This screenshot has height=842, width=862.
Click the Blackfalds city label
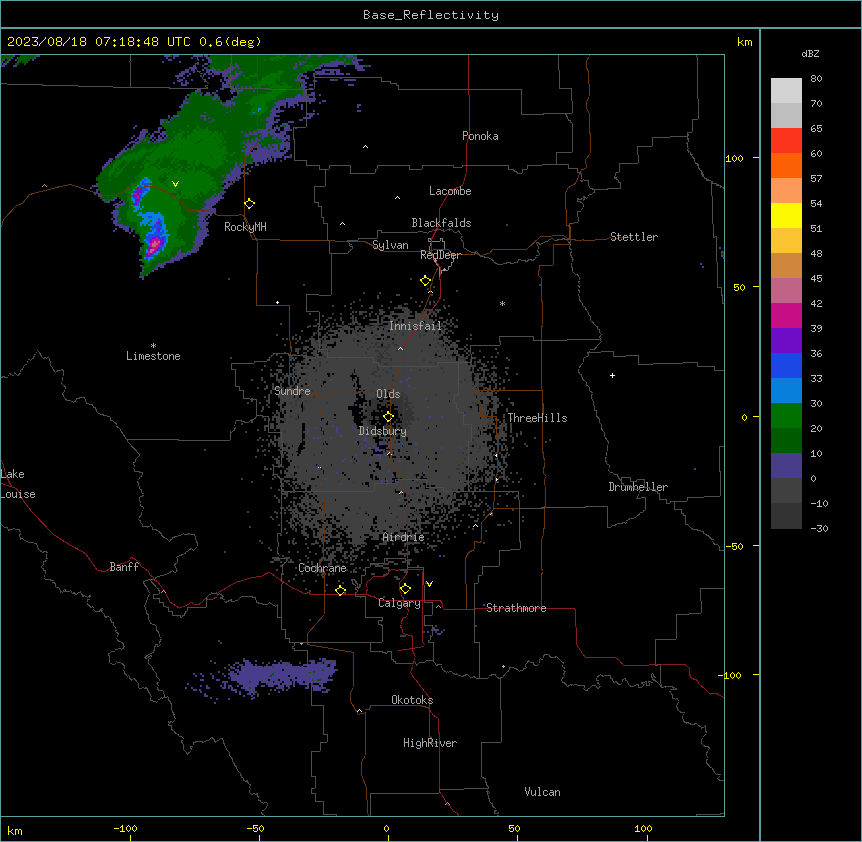[x=441, y=223]
